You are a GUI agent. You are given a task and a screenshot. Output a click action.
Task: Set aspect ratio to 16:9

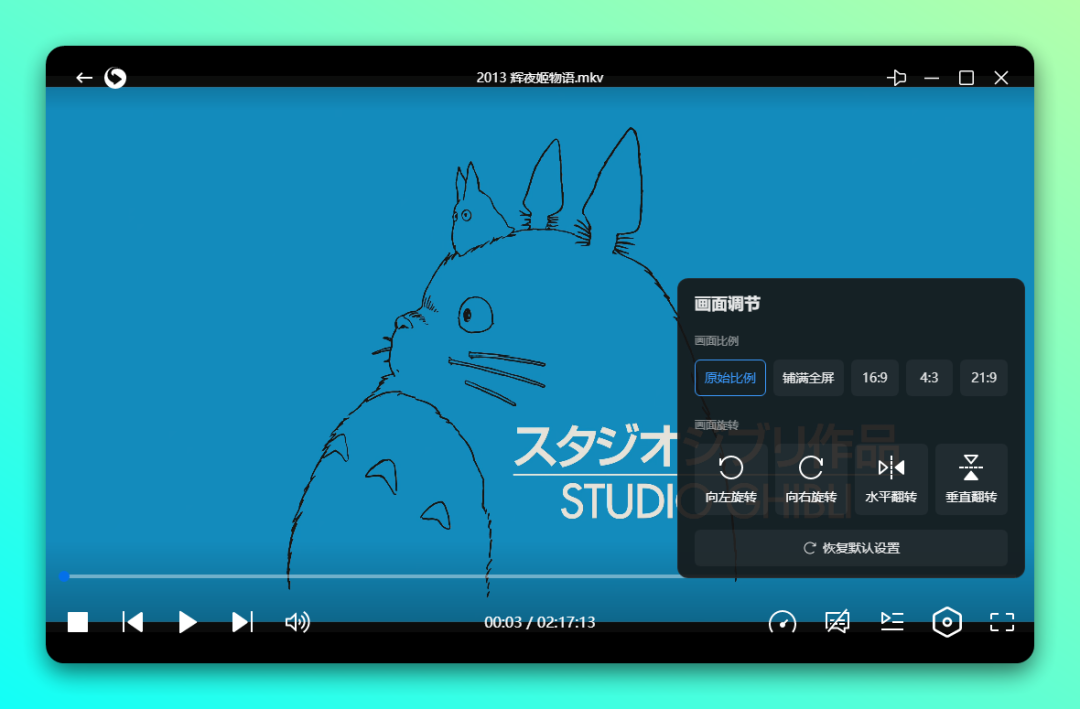[x=875, y=378]
